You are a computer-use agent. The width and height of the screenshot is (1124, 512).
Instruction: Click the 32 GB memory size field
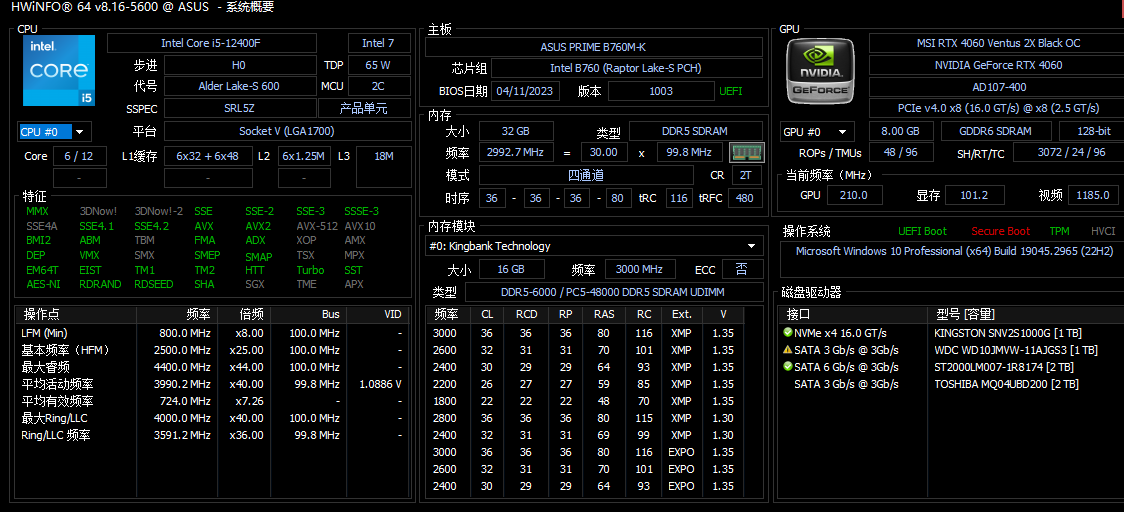516,131
